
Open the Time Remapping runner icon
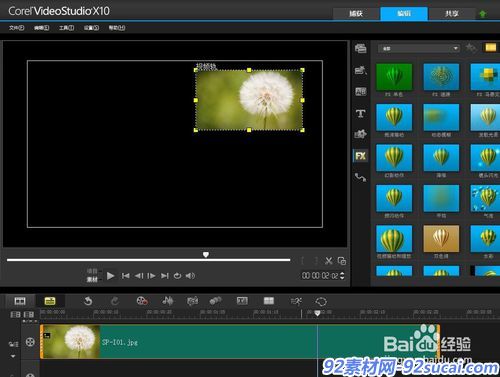[x=296, y=301]
